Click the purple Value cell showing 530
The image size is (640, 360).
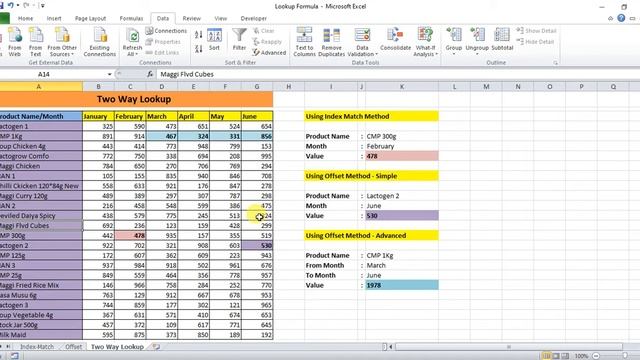(402, 216)
